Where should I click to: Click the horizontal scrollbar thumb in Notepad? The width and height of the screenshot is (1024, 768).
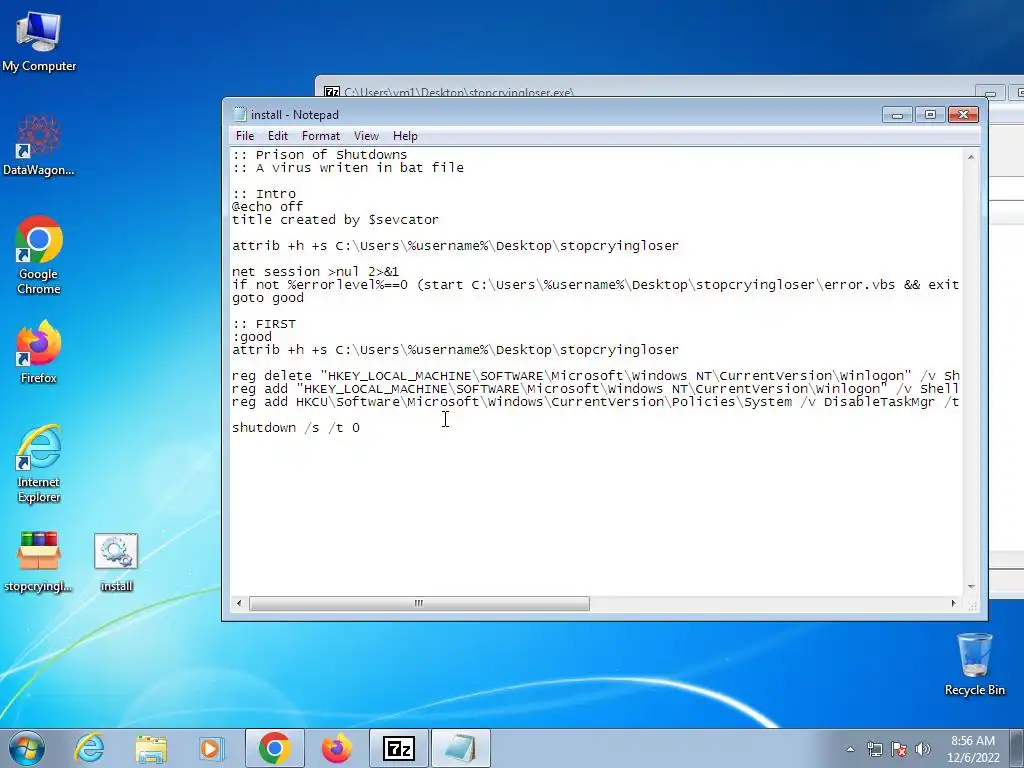click(419, 603)
